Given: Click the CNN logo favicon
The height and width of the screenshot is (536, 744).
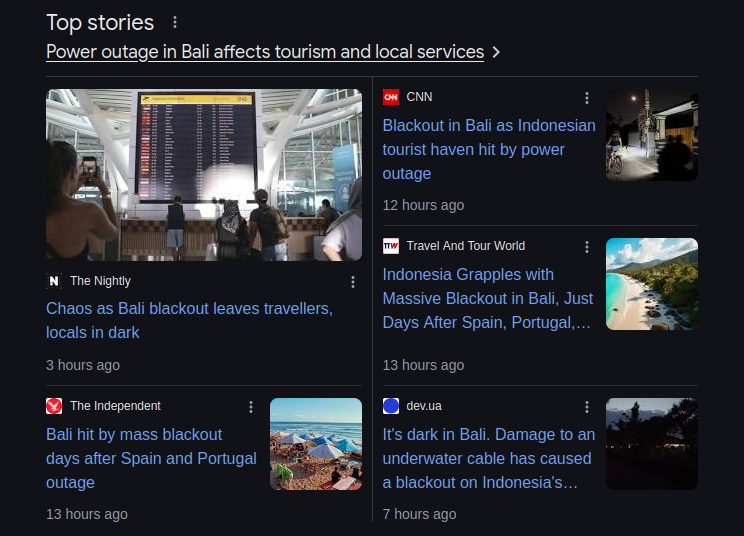Looking at the screenshot, I should click(391, 97).
